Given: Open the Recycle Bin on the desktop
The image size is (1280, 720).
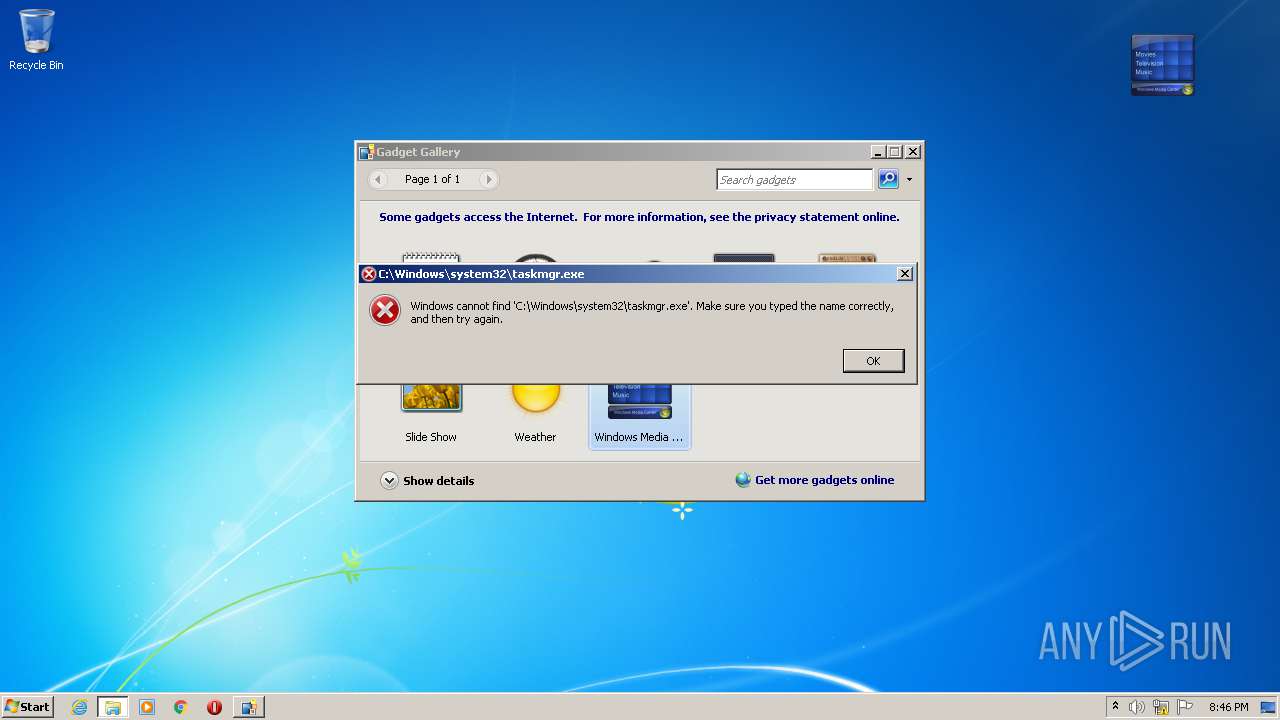Looking at the screenshot, I should coord(36,40).
